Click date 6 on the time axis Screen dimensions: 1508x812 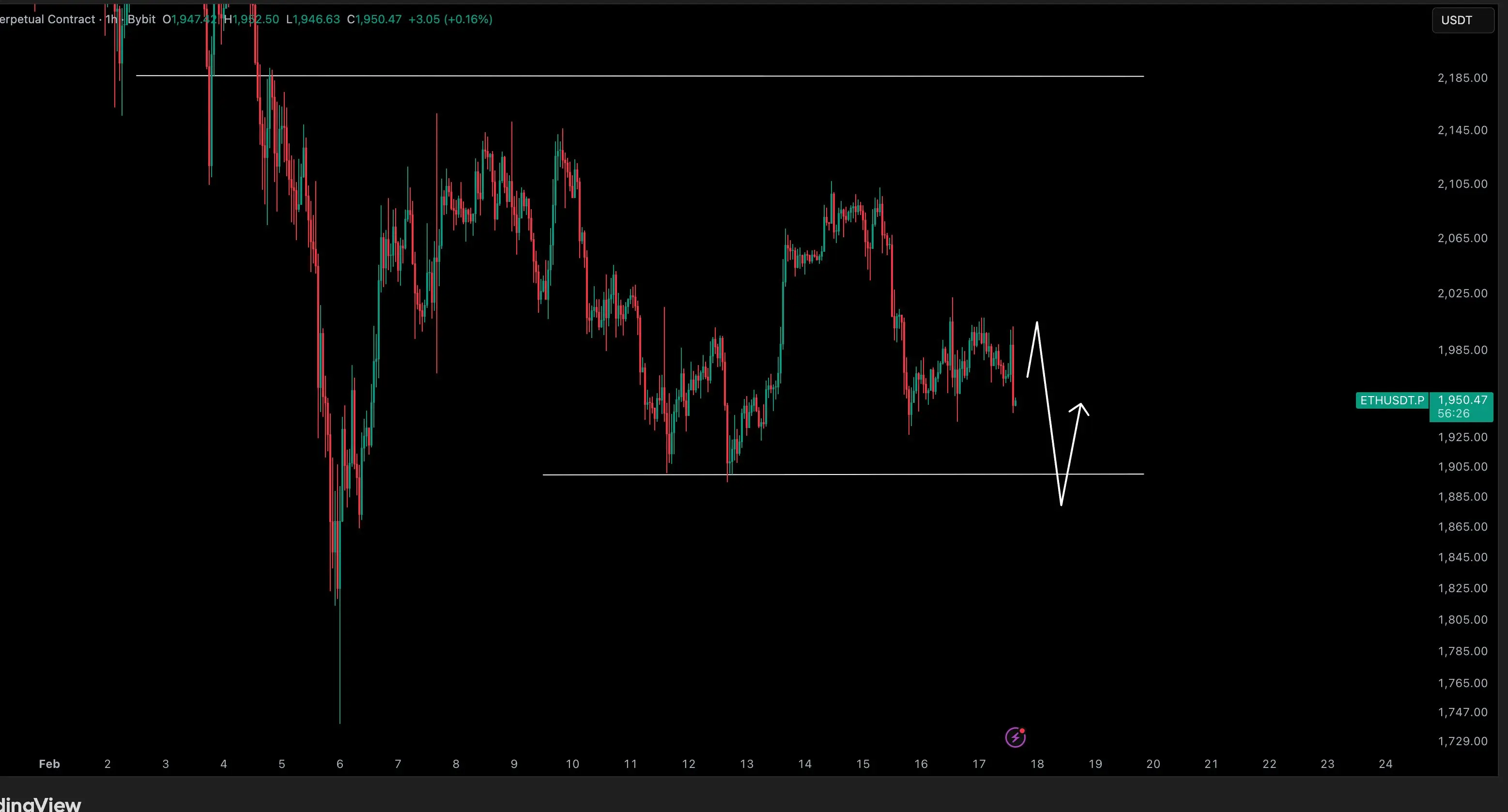click(x=339, y=764)
